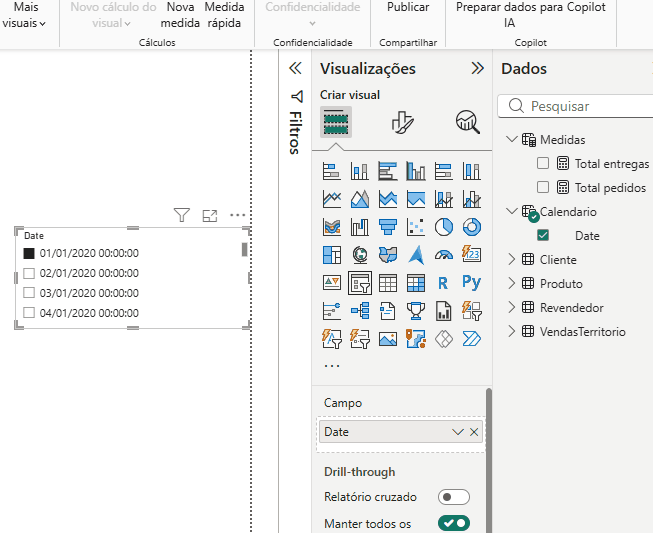
Task: Select the gauge visual
Action: click(x=444, y=255)
